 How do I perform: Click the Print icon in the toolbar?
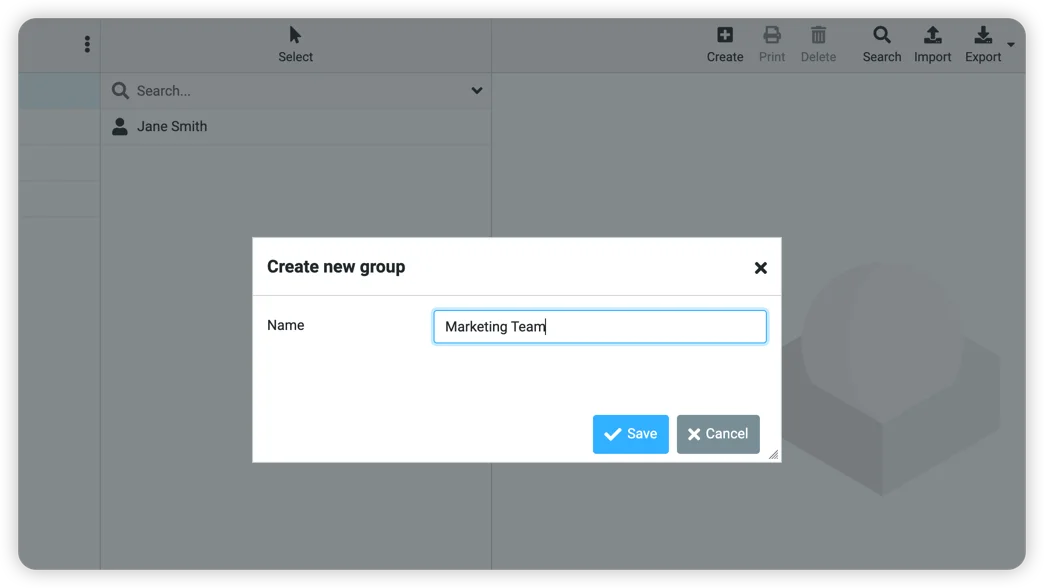coord(771,36)
